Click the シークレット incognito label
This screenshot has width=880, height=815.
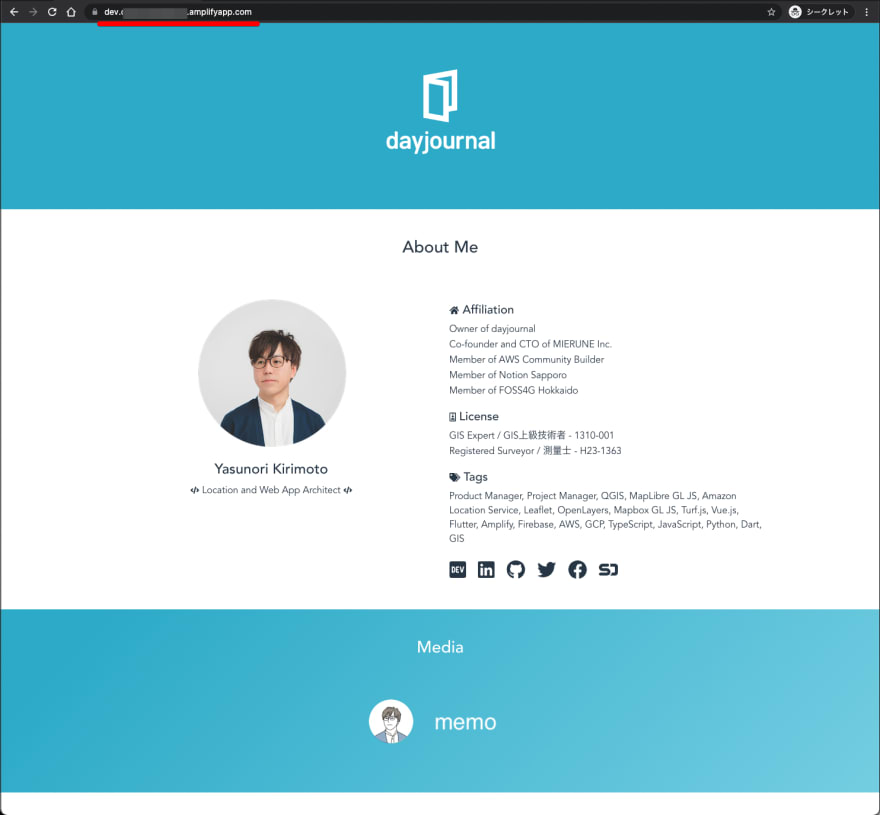(827, 12)
